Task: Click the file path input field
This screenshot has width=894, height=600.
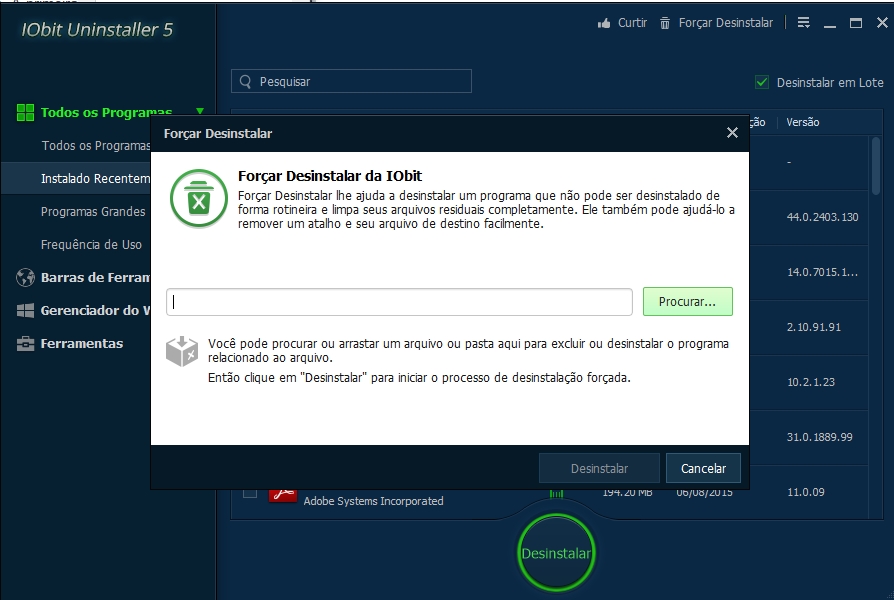Action: pyautogui.click(x=399, y=302)
